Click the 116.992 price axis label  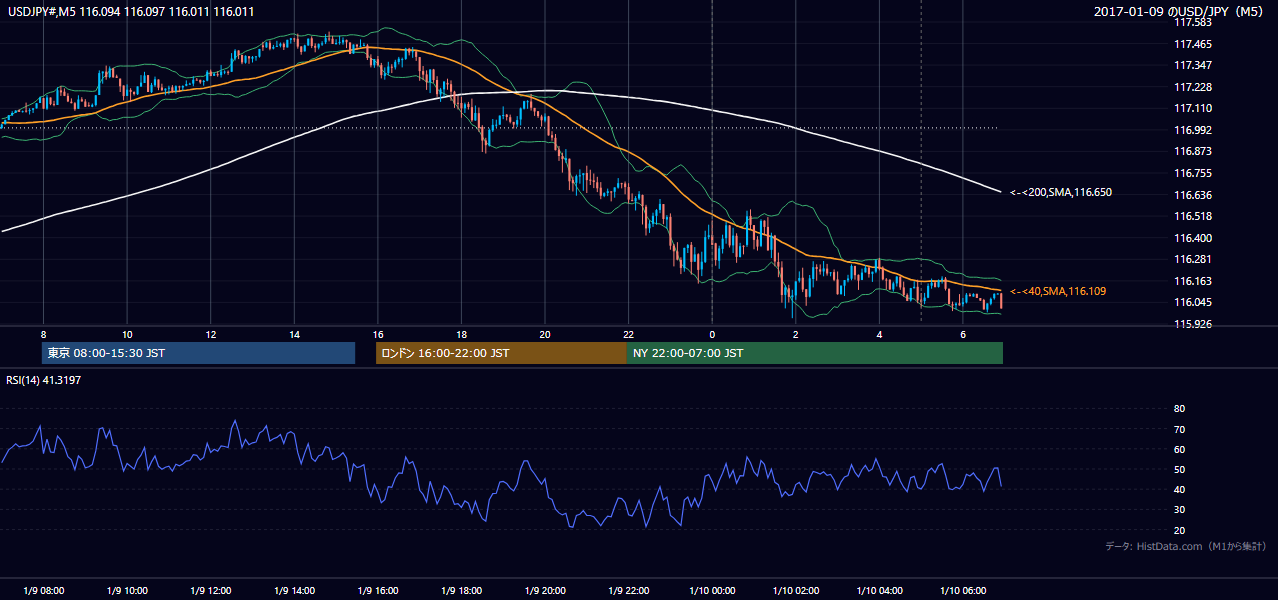point(1193,130)
